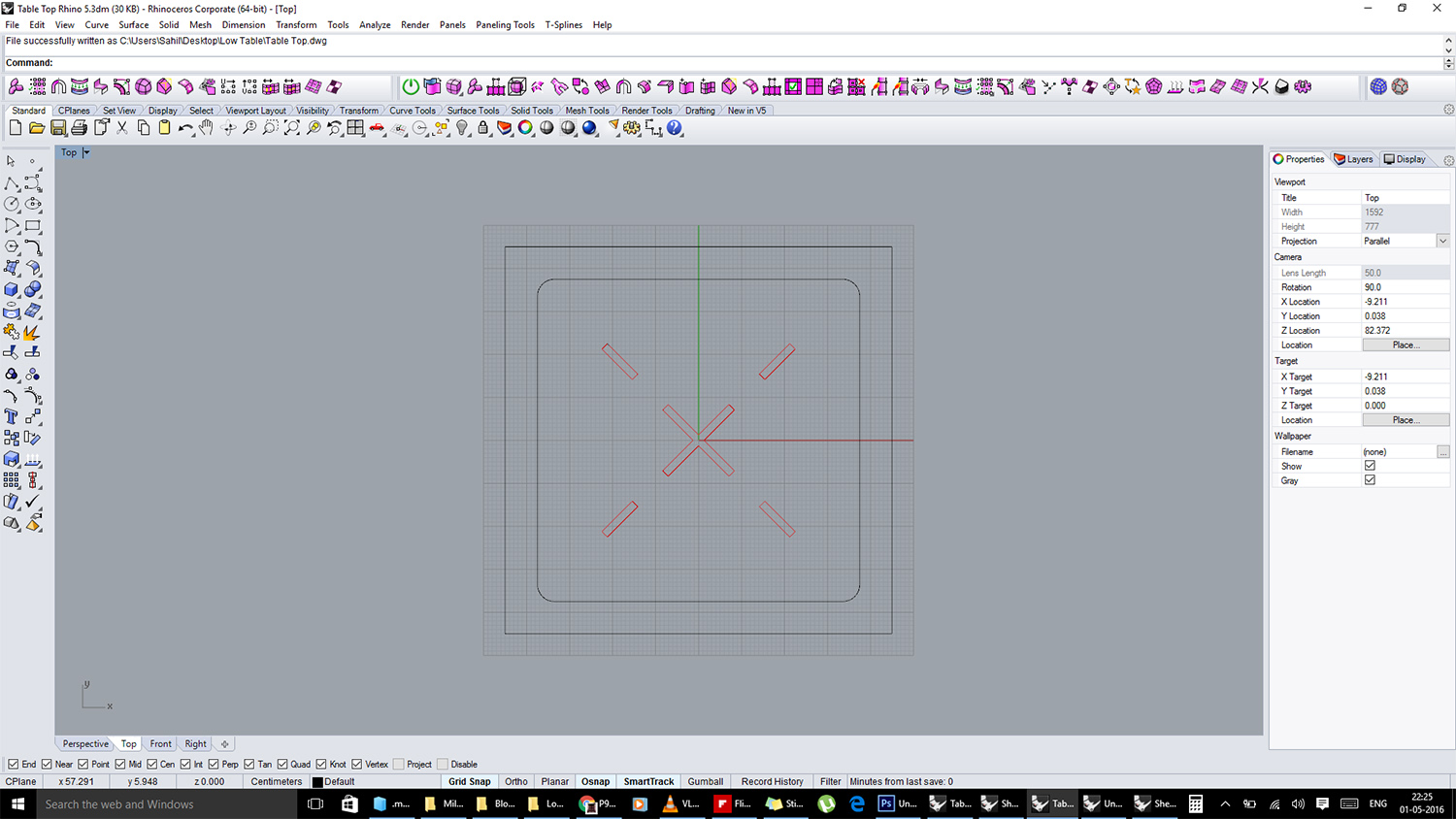
Task: Click the blue Help question mark icon
Action: (675, 128)
